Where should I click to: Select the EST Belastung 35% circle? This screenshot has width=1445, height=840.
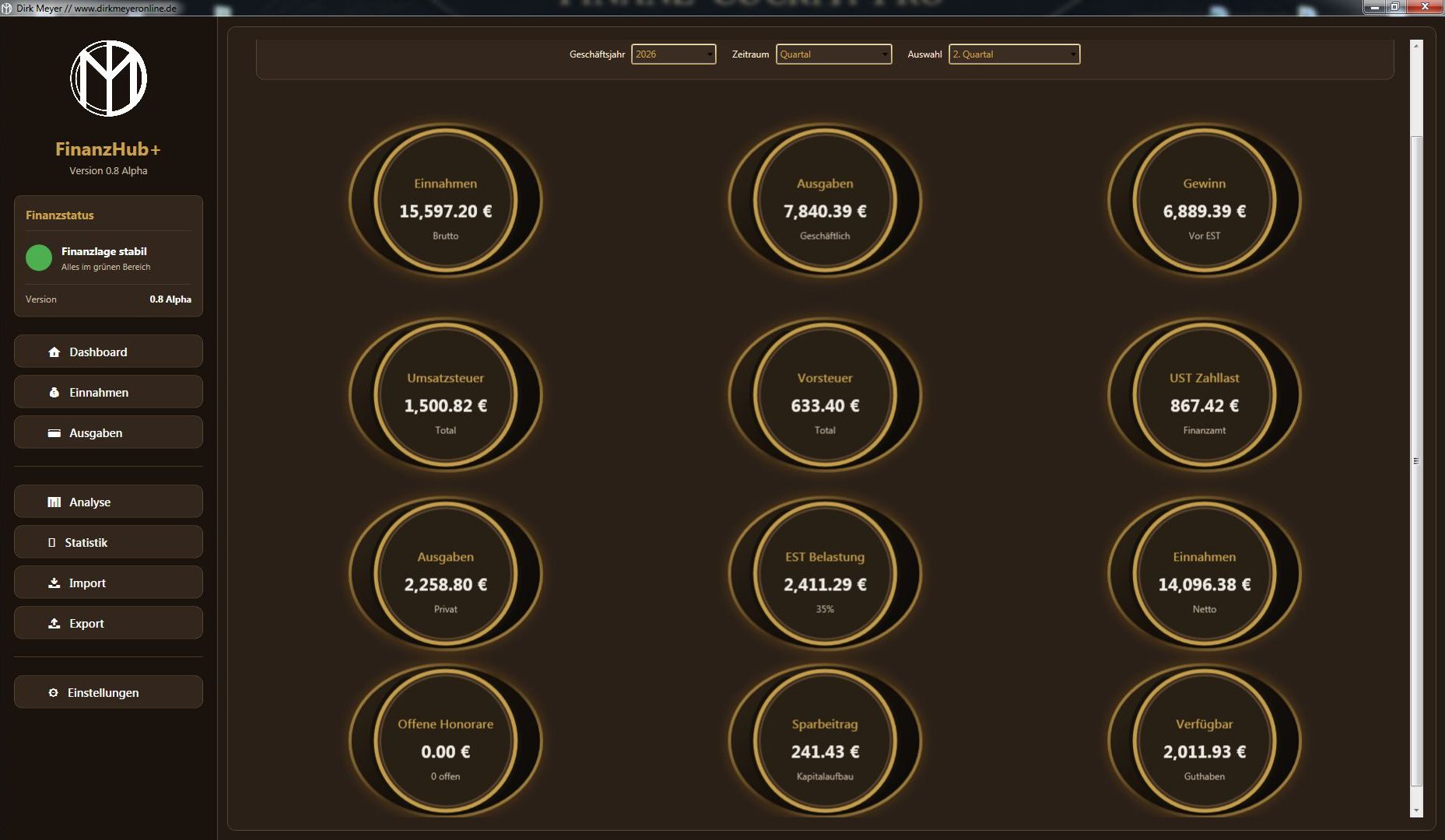click(x=825, y=574)
